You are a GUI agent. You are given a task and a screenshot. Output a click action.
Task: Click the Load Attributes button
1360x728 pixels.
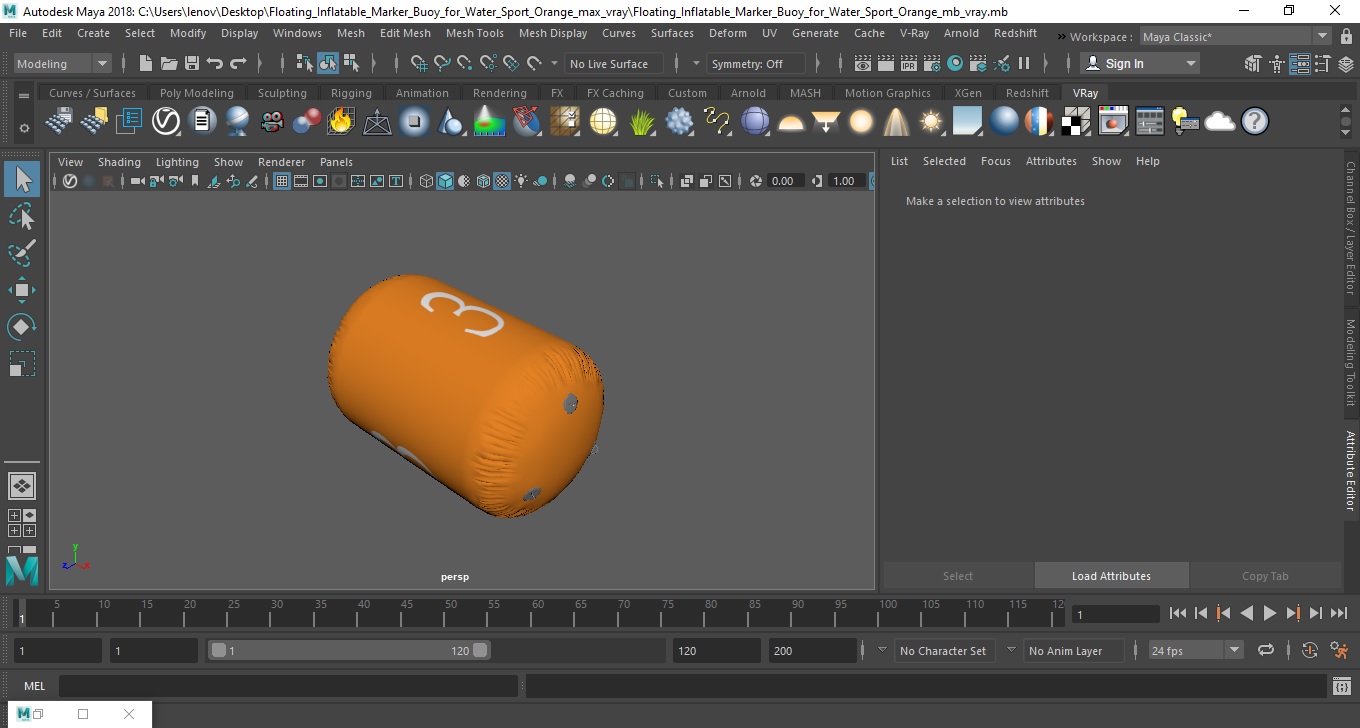click(x=1111, y=576)
